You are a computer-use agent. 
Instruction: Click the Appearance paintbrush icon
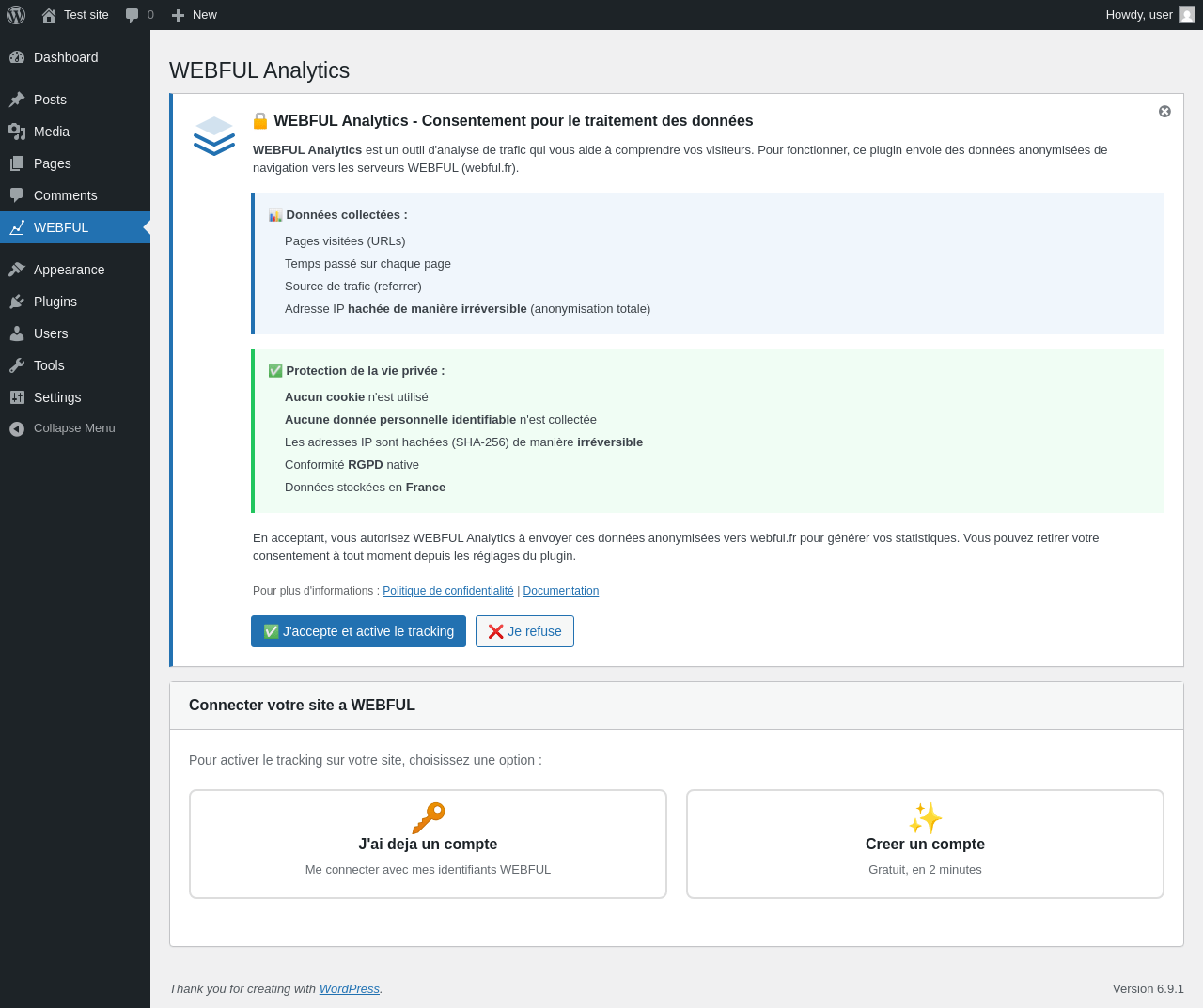click(x=17, y=270)
